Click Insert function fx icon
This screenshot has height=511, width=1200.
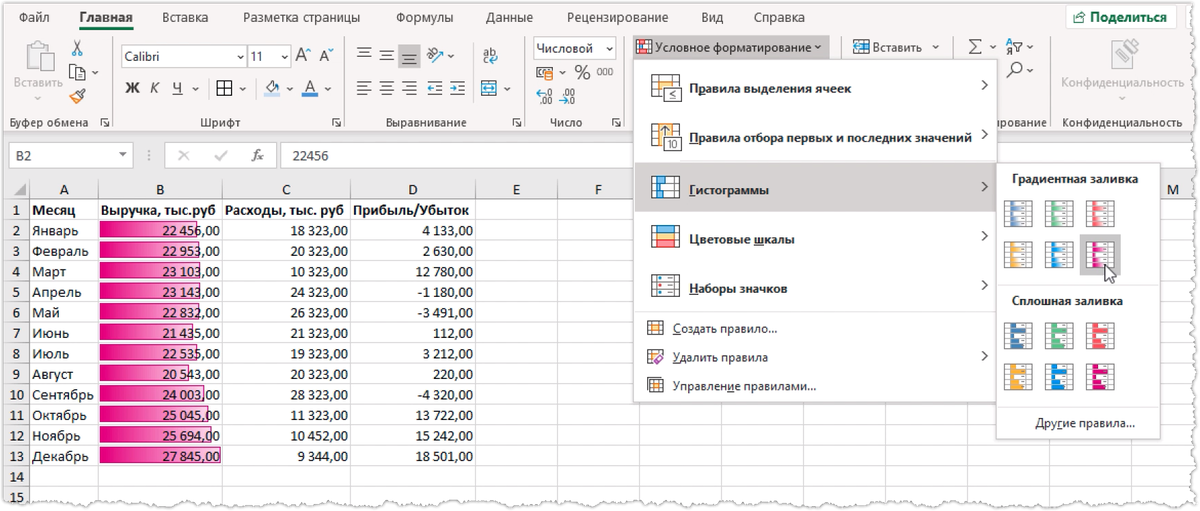click(x=257, y=156)
